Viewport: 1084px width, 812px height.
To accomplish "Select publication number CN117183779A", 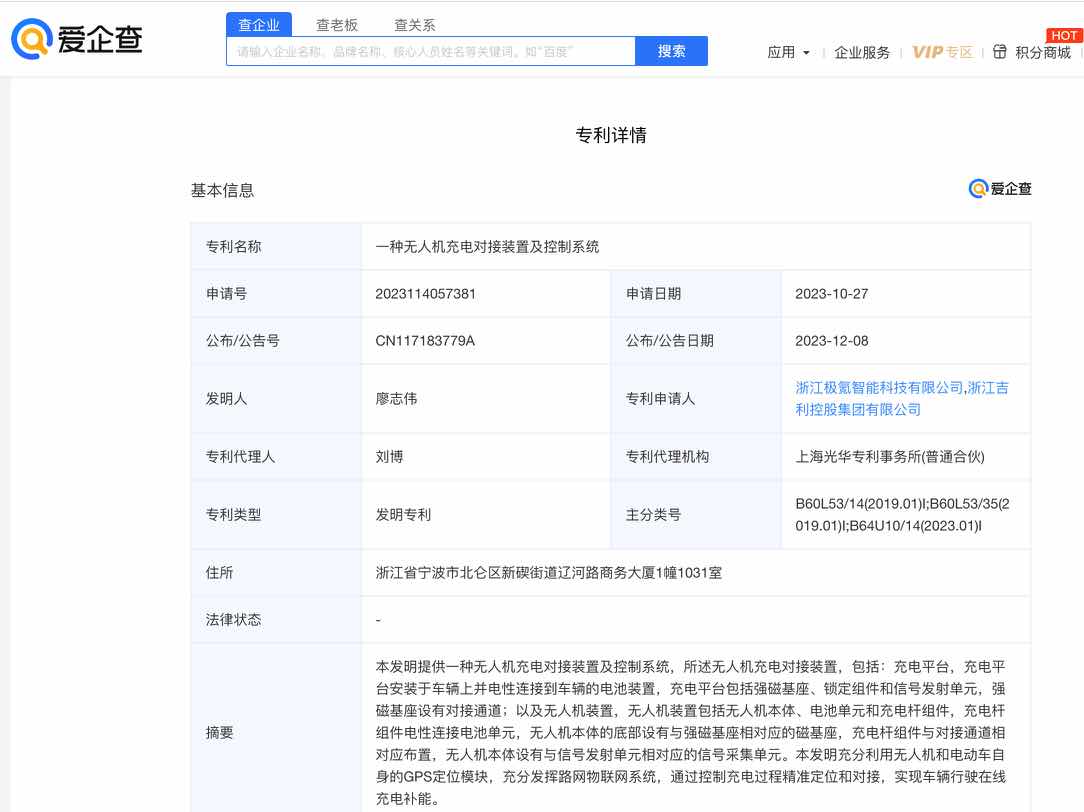I will point(425,341).
